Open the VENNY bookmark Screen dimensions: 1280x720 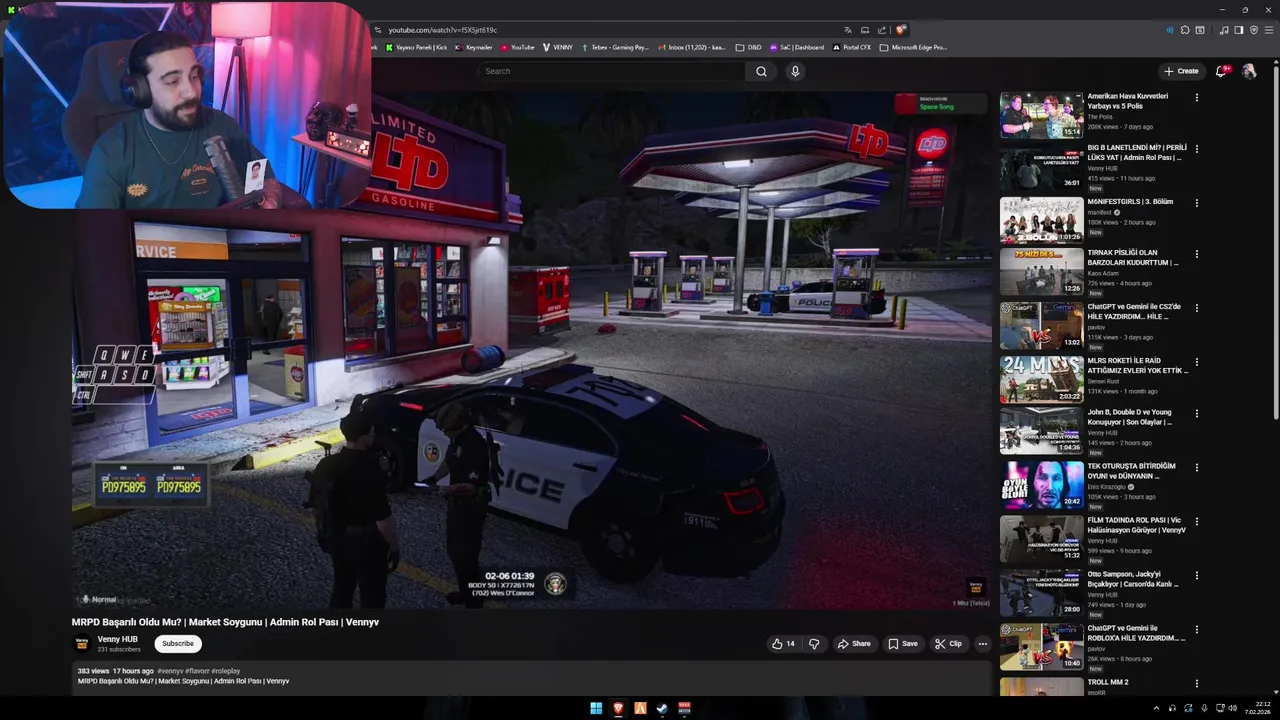tap(558, 47)
